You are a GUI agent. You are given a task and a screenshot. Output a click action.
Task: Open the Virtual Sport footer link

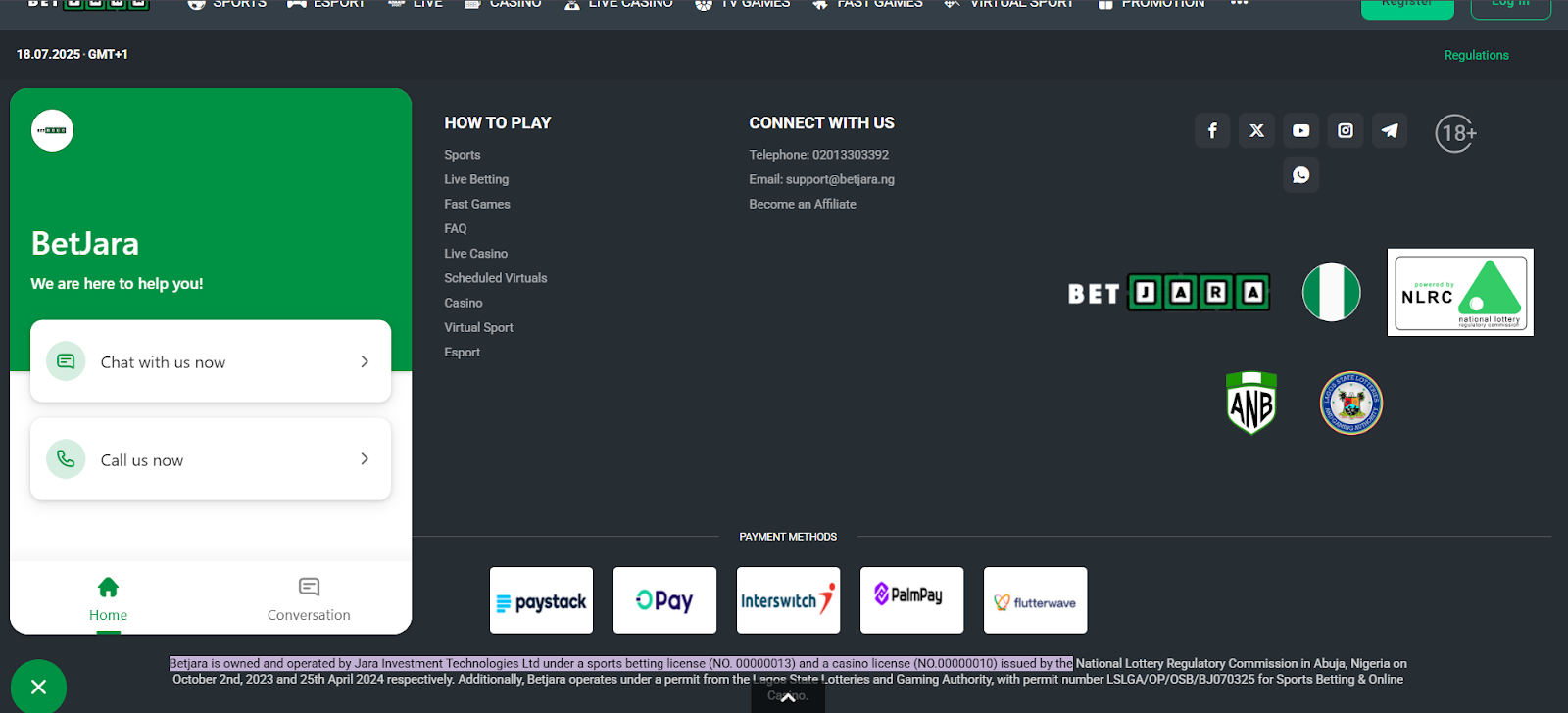click(x=479, y=327)
